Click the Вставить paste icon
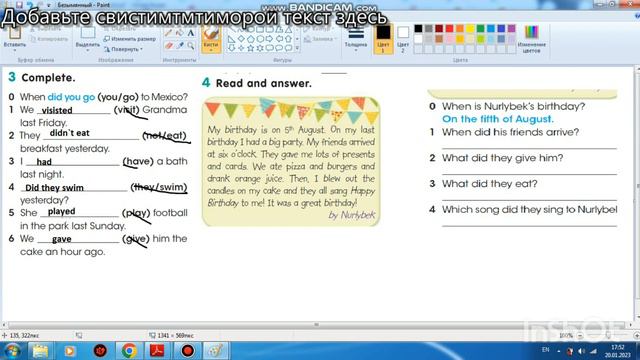This screenshot has height=360, width=640. (14, 33)
